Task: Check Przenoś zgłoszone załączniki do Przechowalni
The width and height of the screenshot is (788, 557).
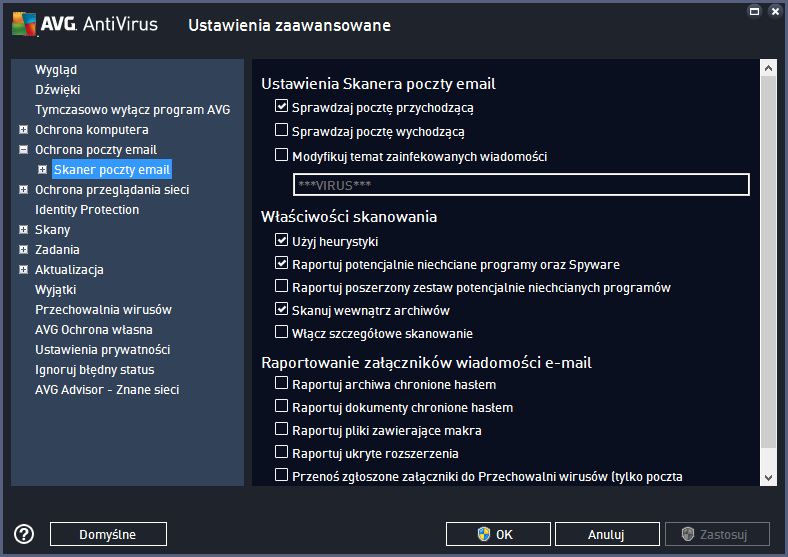Action: tap(281, 476)
